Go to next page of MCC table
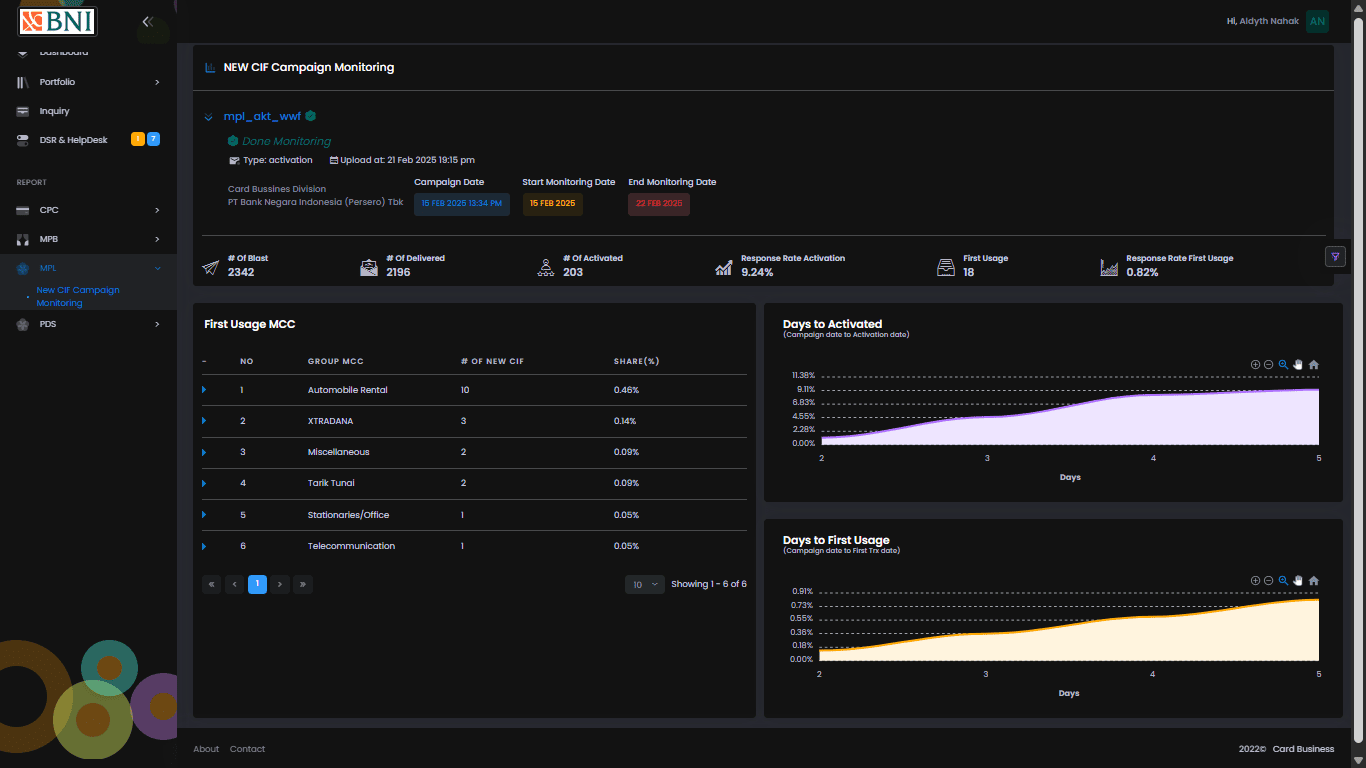 click(280, 584)
